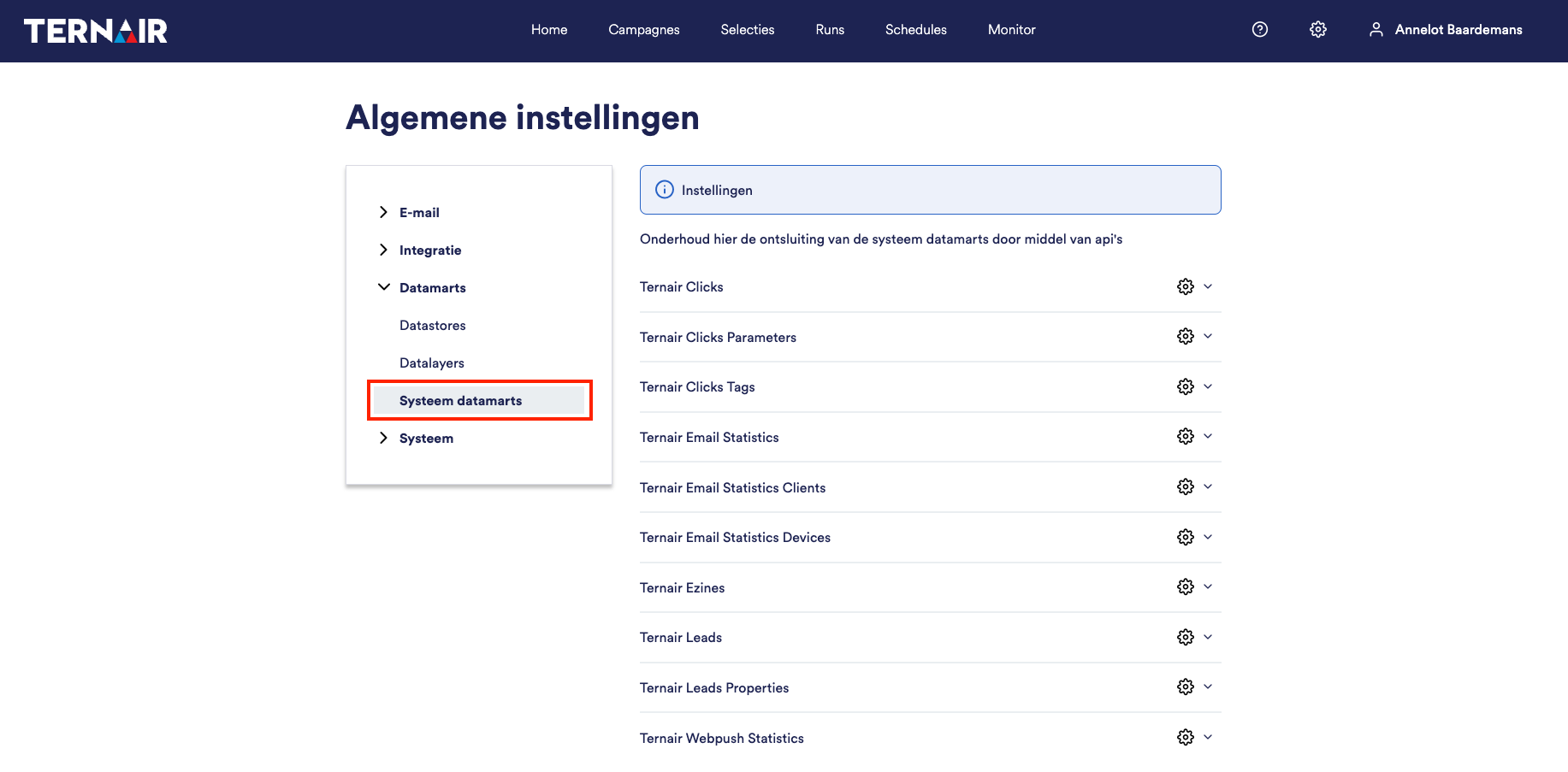This screenshot has width=1568, height=772.
Task: Click the gear icon for Ternair Ezines
Action: coord(1185,587)
